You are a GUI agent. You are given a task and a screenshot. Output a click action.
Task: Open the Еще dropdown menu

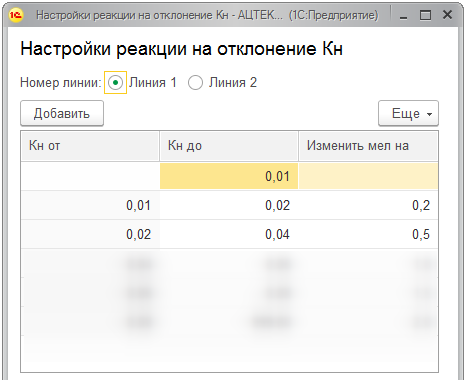[408, 113]
